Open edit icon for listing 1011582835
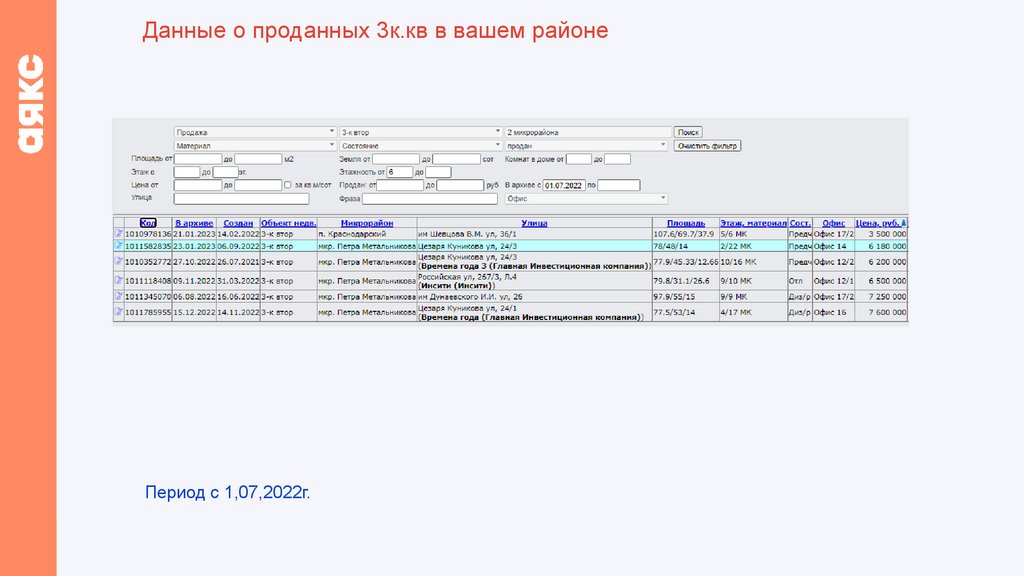Image resolution: width=1024 pixels, height=576 pixels. pyautogui.click(x=119, y=246)
